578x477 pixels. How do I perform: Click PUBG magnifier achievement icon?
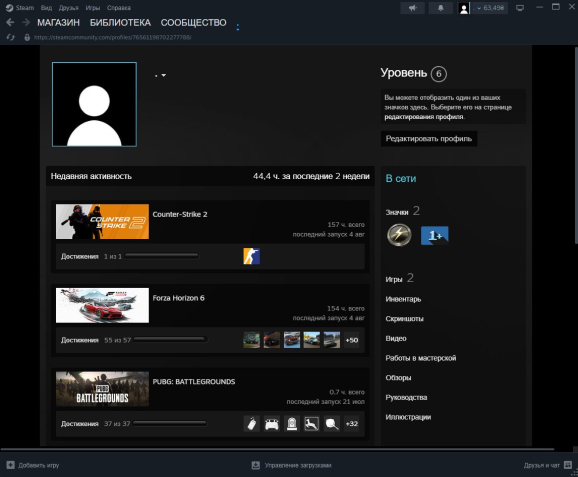(332, 424)
